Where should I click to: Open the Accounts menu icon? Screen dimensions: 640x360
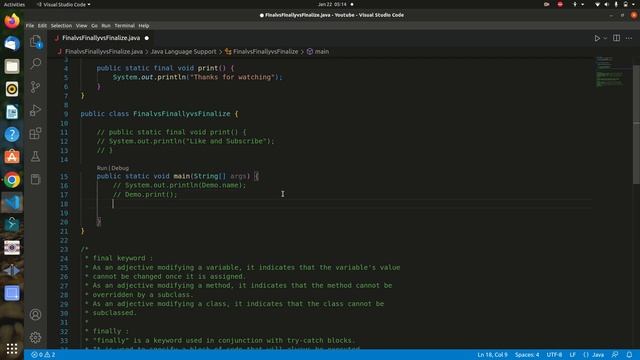pyautogui.click(x=36, y=314)
